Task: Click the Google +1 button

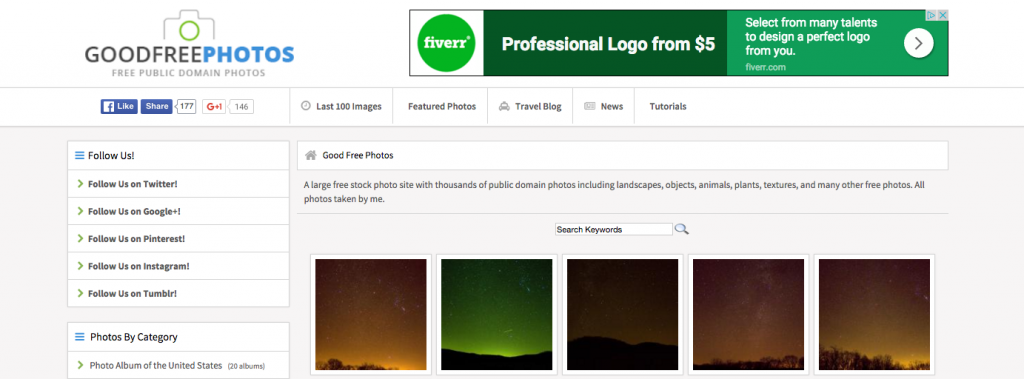Action: [x=214, y=107]
